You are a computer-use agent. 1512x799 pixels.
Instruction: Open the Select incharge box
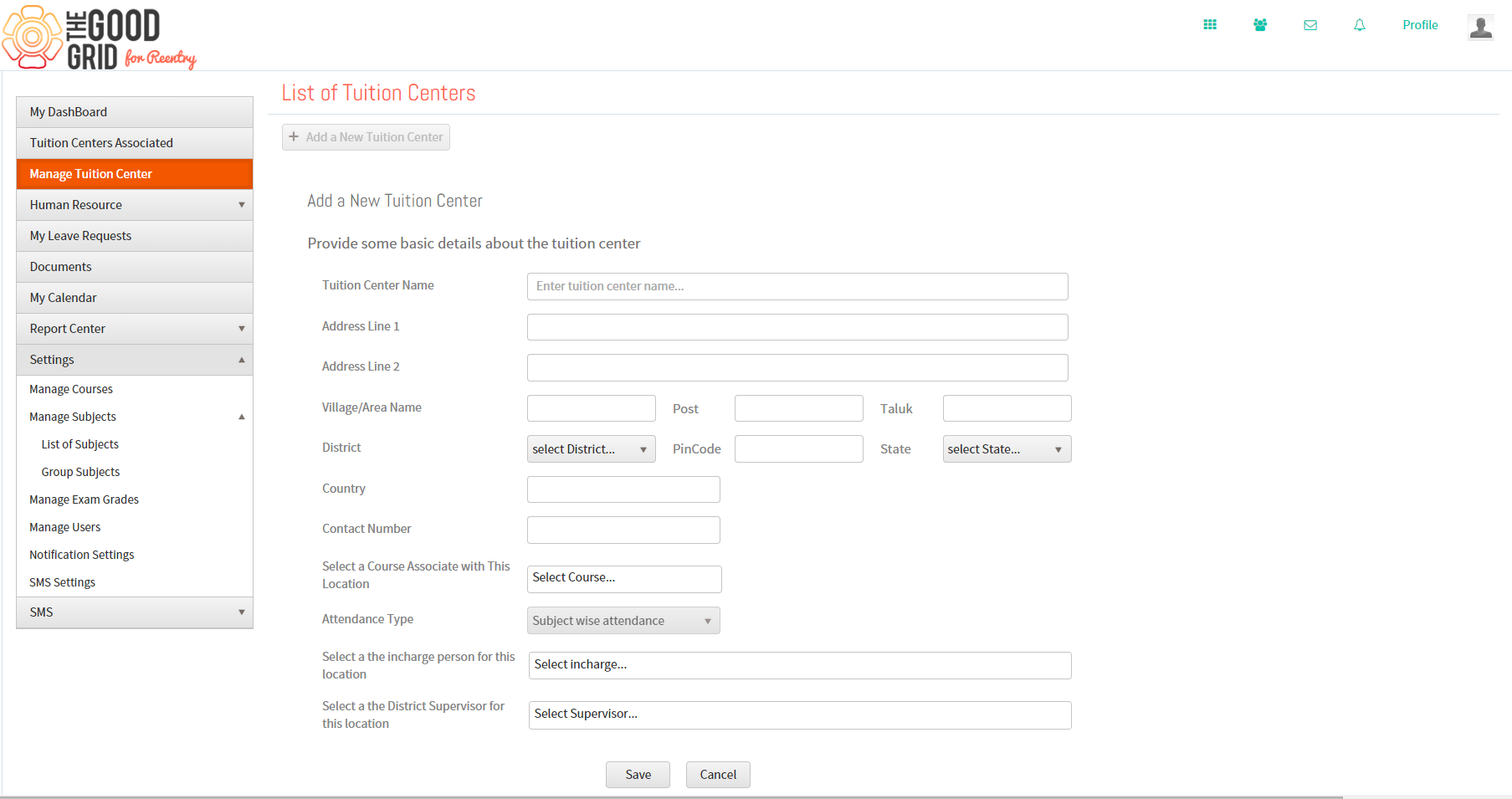(x=800, y=665)
